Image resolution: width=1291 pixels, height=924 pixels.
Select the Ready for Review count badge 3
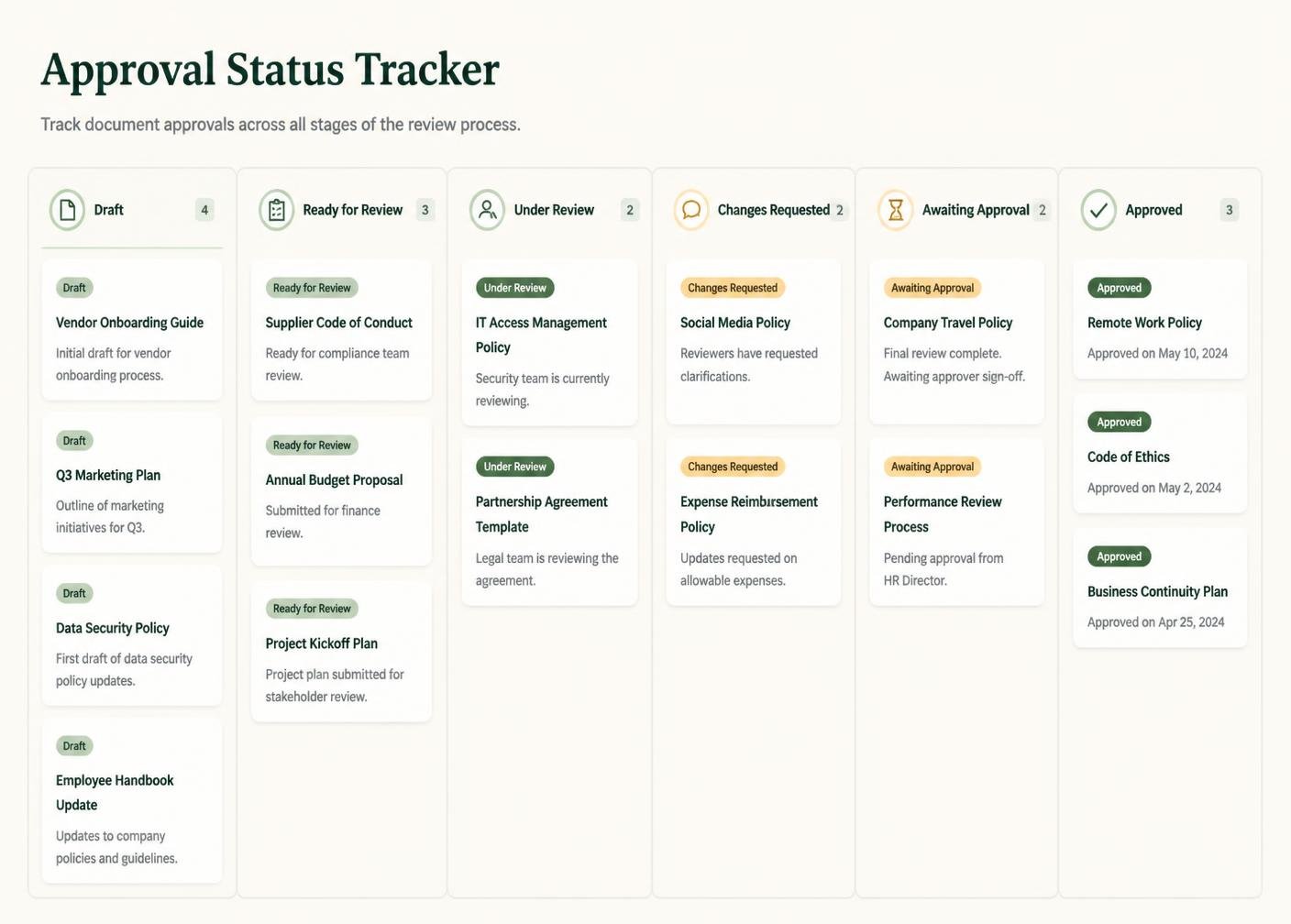coord(425,210)
